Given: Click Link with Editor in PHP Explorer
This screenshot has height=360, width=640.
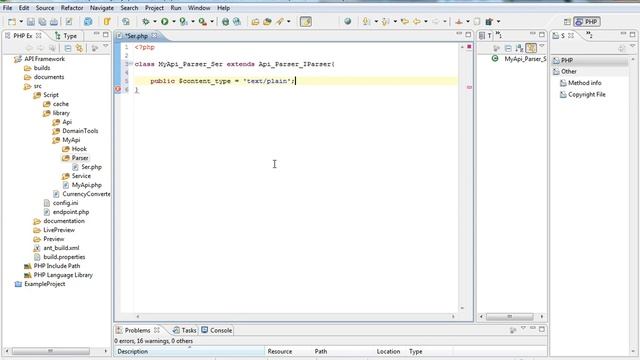Looking at the screenshot, I should (x=79, y=49).
